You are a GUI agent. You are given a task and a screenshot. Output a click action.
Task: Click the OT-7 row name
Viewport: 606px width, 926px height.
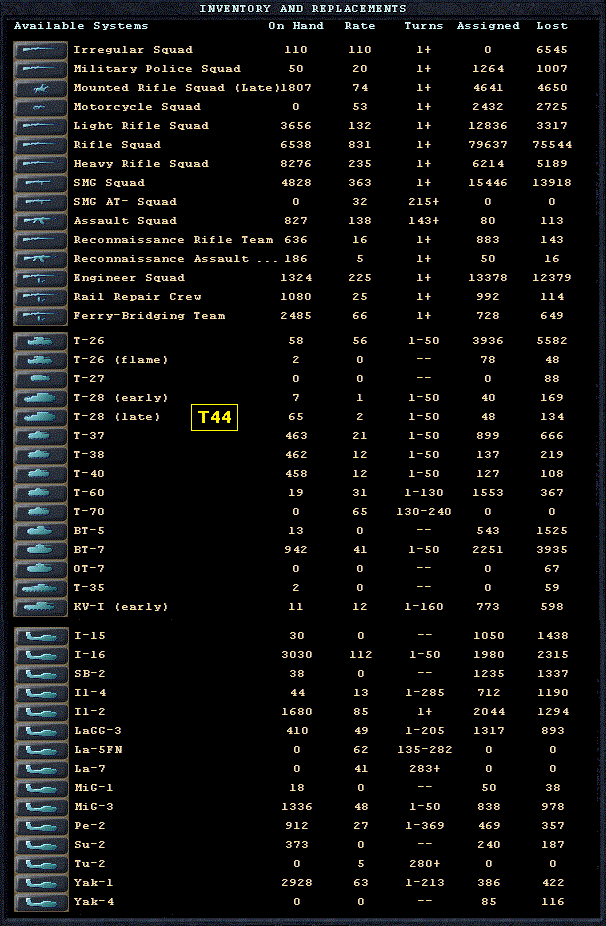click(89, 569)
